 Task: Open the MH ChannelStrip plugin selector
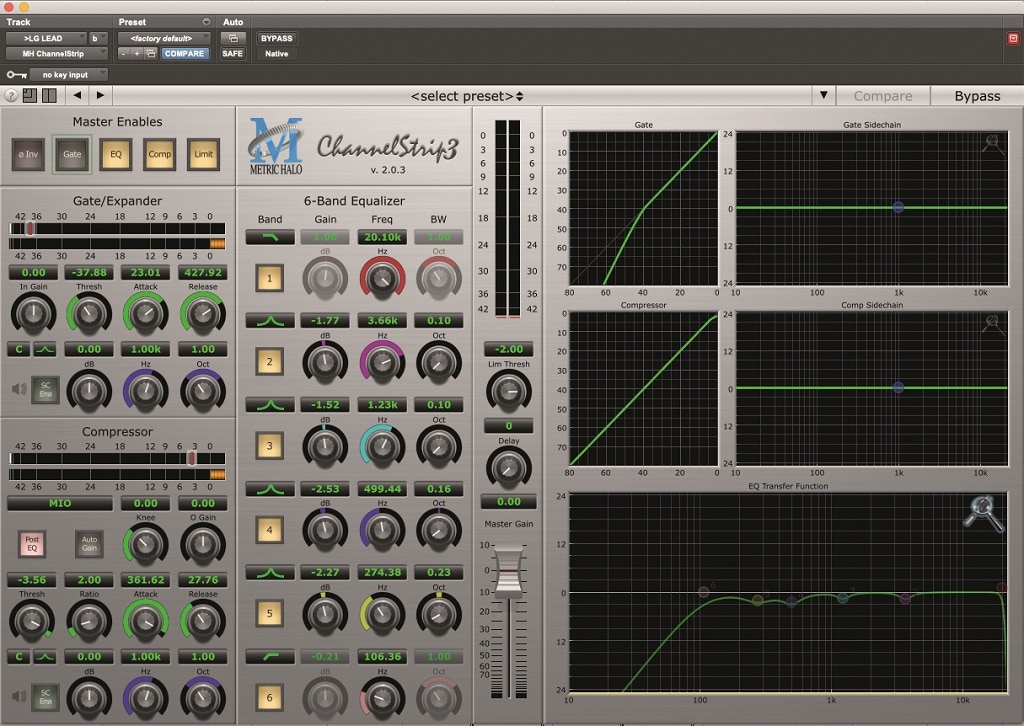pyautogui.click(x=57, y=54)
